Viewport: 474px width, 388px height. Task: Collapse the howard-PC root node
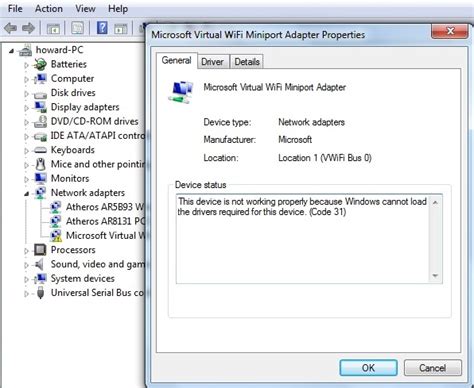pos(12,51)
